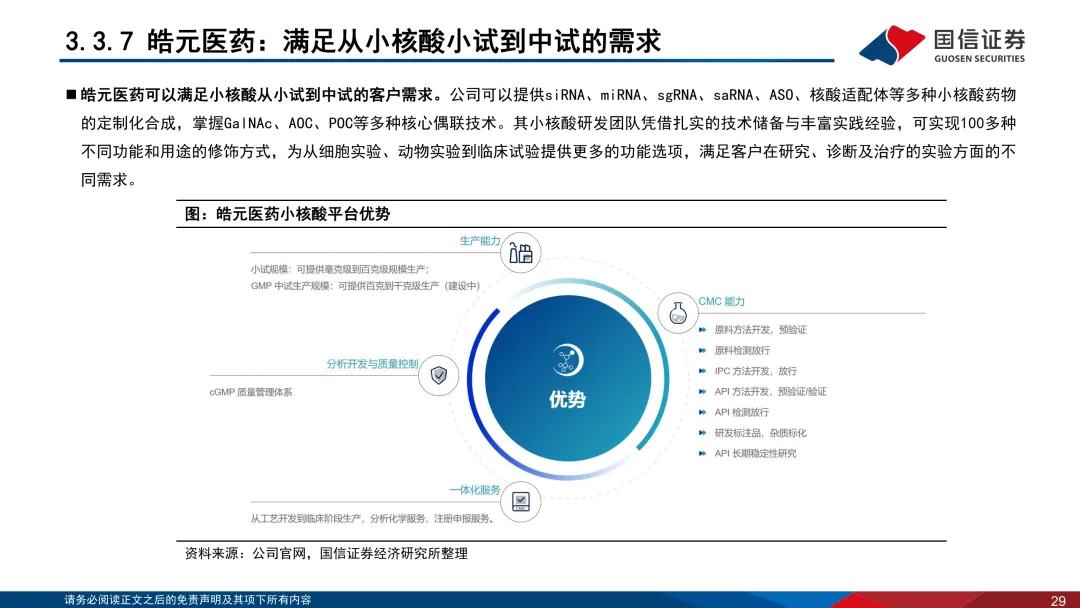Image resolution: width=1080 pixels, height=608 pixels.
Task: Click the bullet API 方法开发，预验证/验证
Action: coord(770,392)
